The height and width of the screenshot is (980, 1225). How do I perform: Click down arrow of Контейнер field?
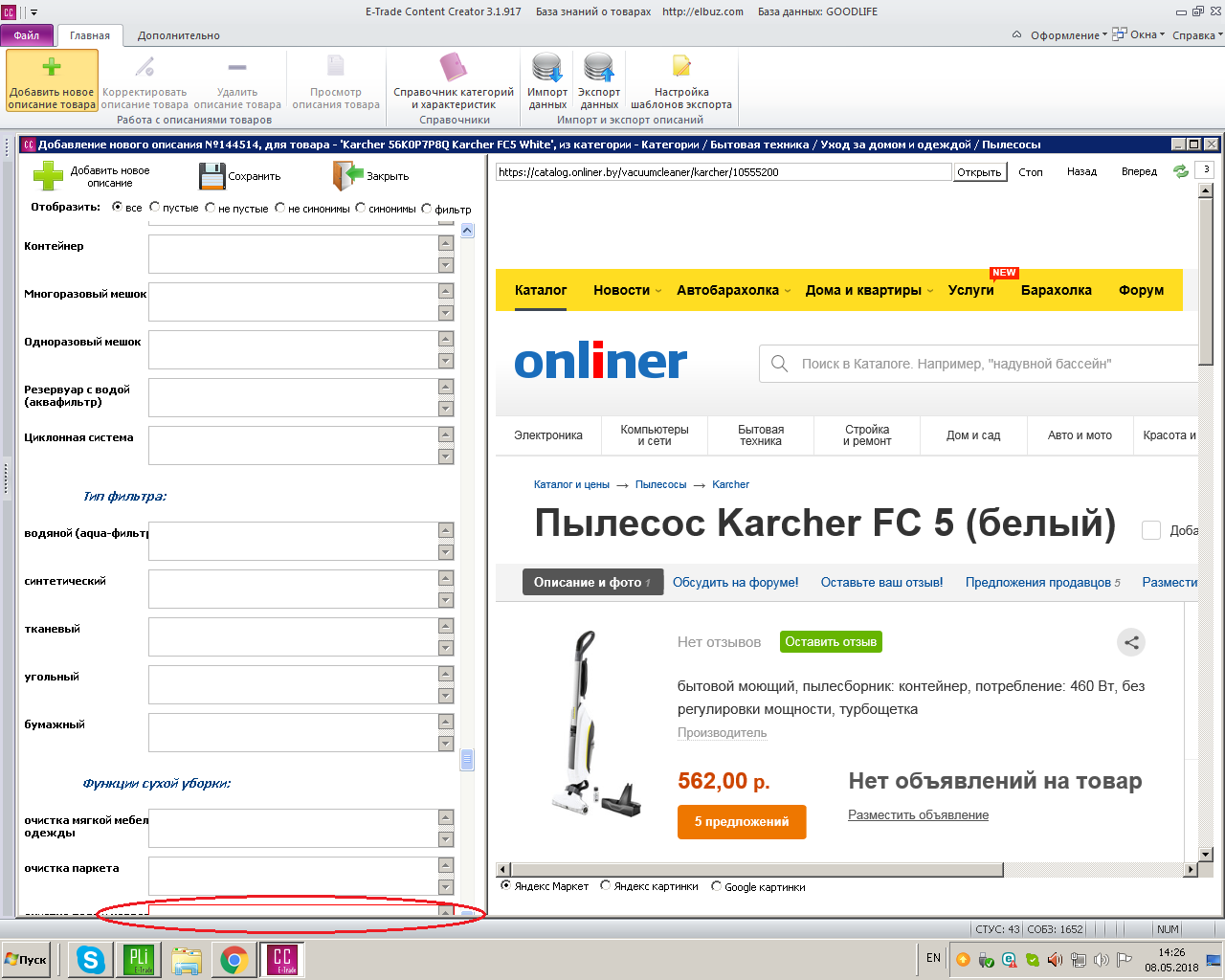[x=446, y=265]
